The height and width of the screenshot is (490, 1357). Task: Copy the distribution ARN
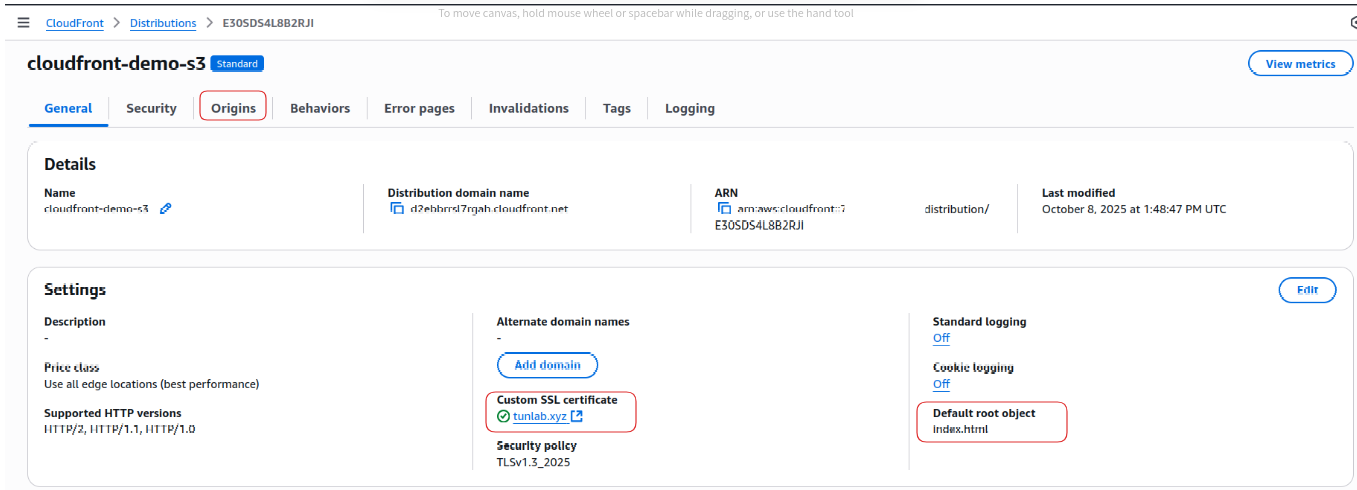coord(725,209)
